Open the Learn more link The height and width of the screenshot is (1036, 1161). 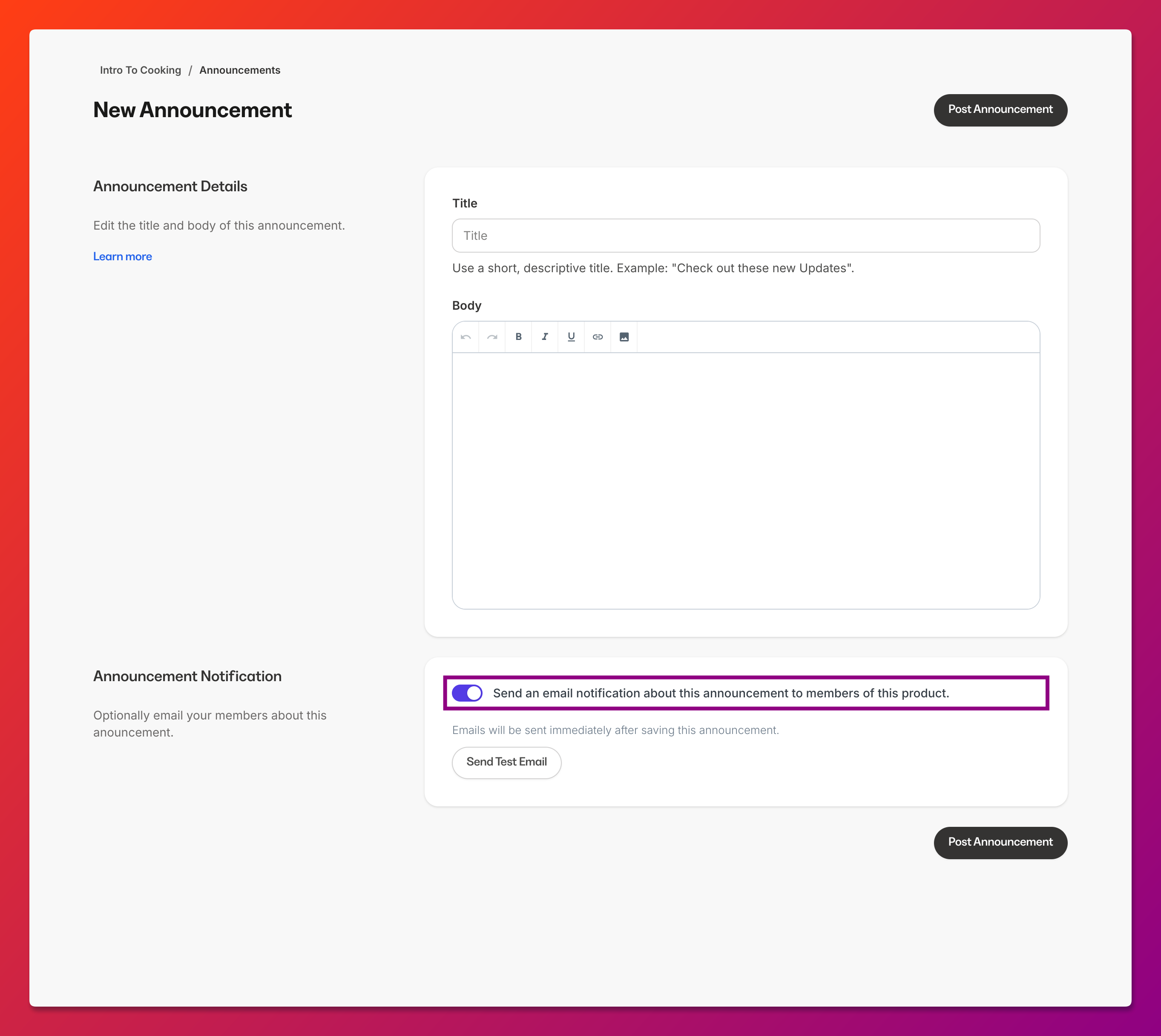tap(122, 257)
